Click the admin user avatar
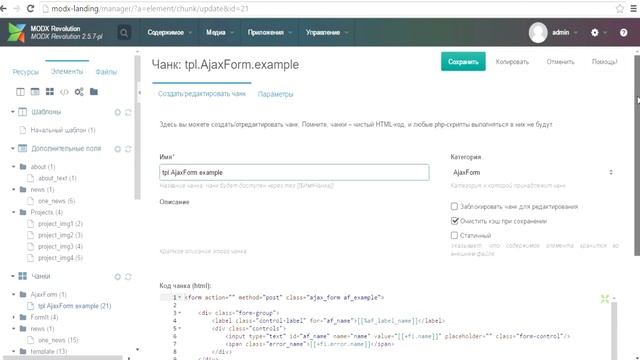Viewport: 640px width, 360px height. click(538, 33)
